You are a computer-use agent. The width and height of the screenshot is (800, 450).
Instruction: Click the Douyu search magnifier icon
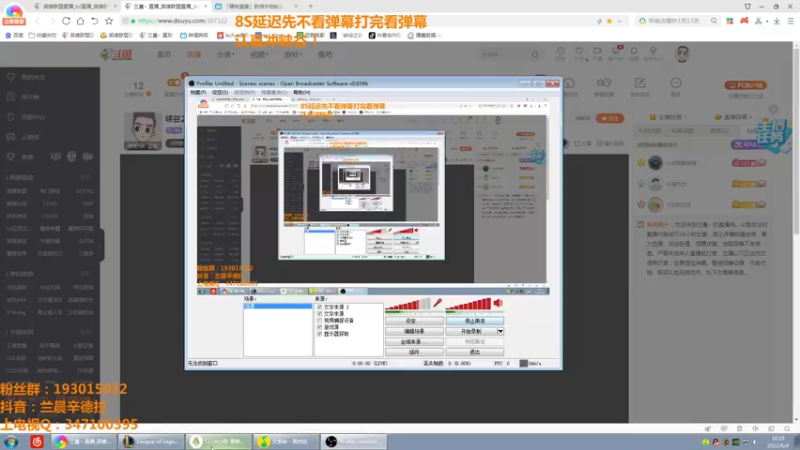click(535, 54)
